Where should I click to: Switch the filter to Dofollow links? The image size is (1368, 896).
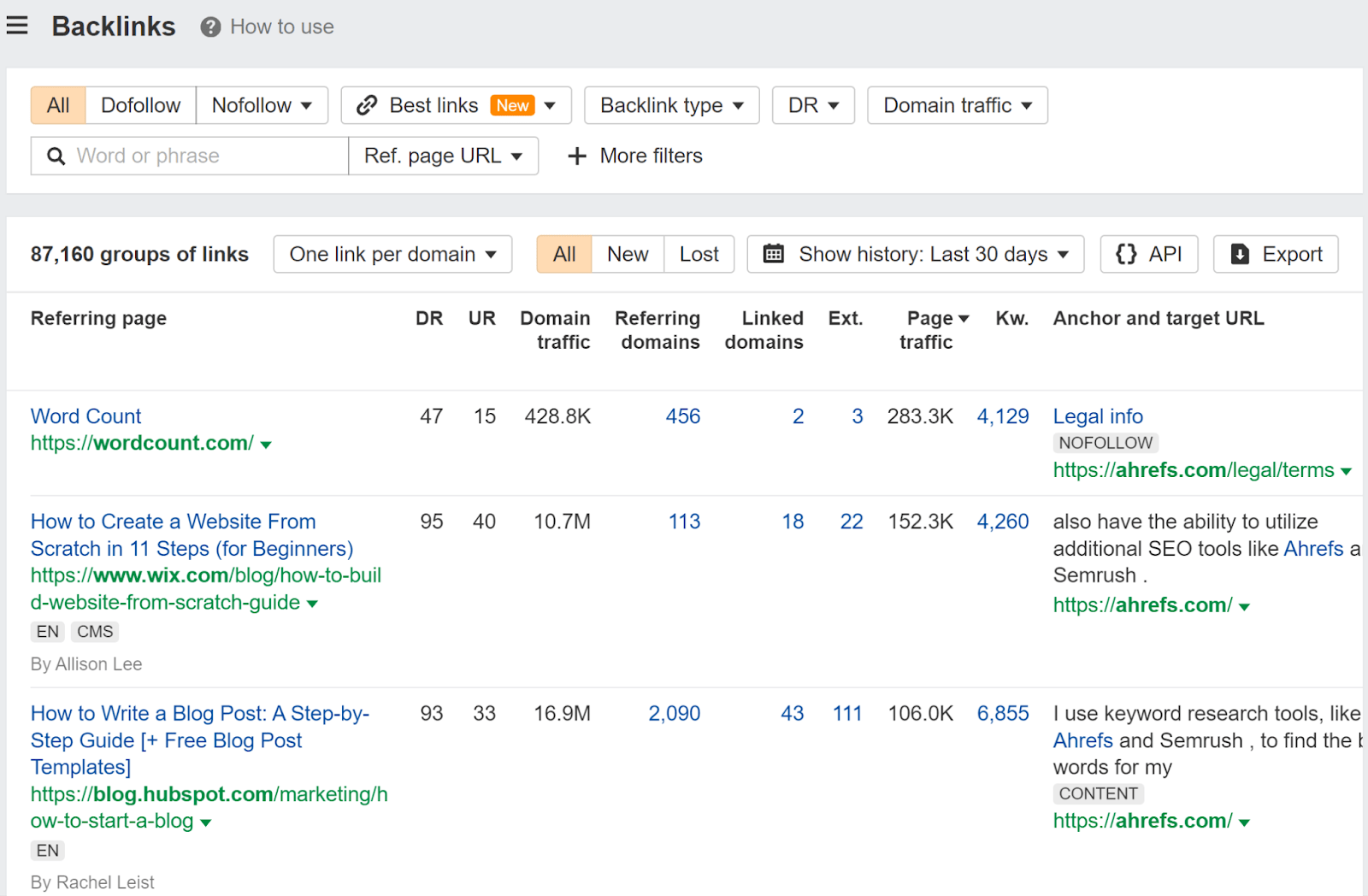140,104
